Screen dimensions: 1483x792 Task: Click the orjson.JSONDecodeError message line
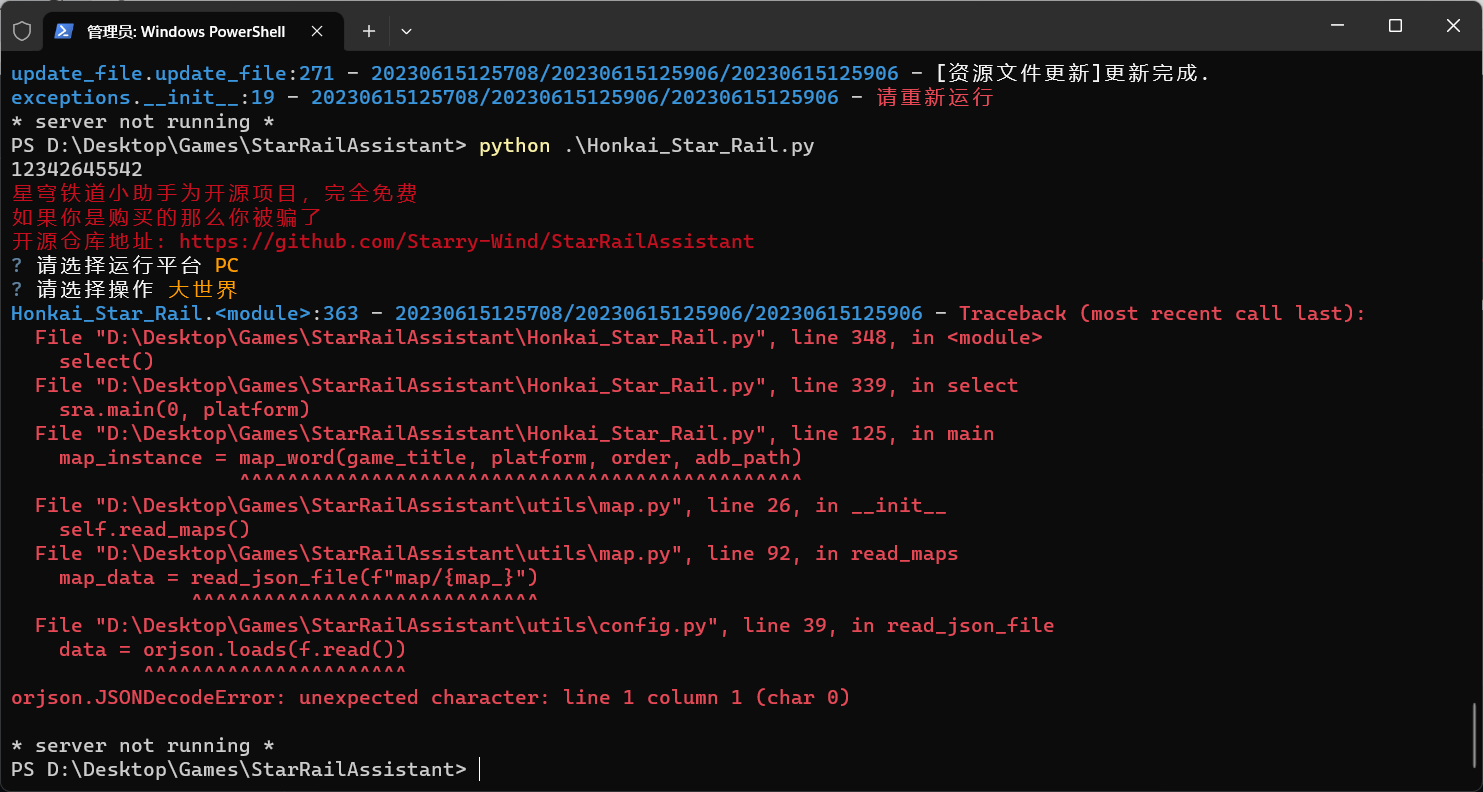click(x=431, y=697)
